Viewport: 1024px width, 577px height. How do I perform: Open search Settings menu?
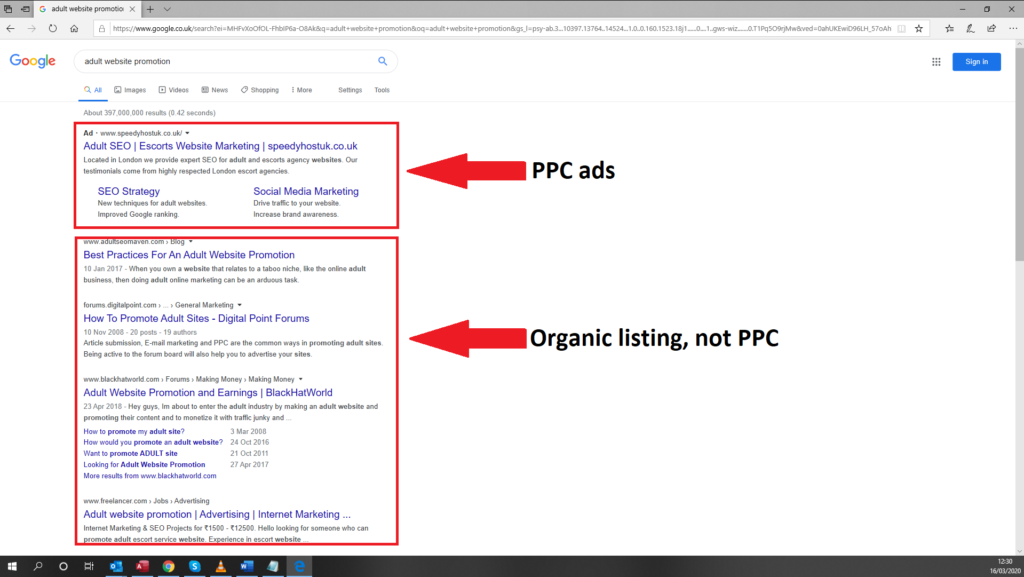click(350, 90)
